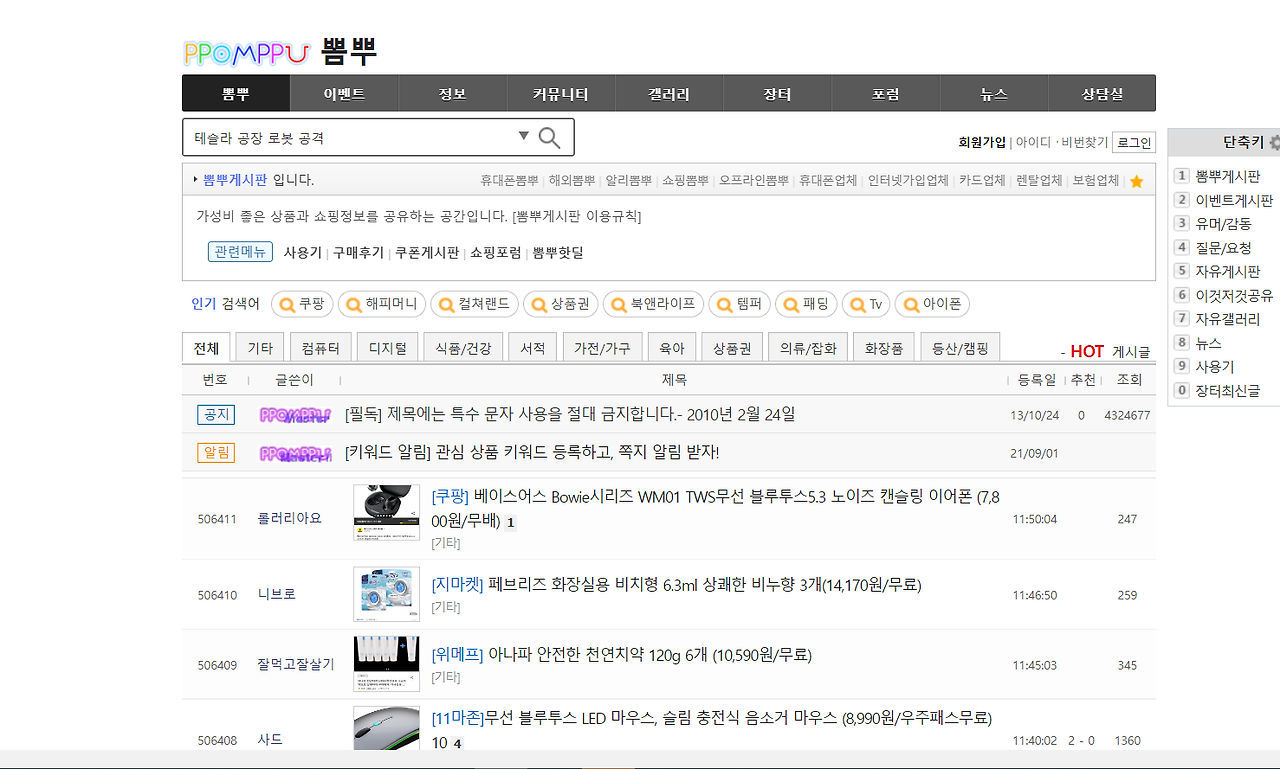Search popular keyword 패딩

806,304
